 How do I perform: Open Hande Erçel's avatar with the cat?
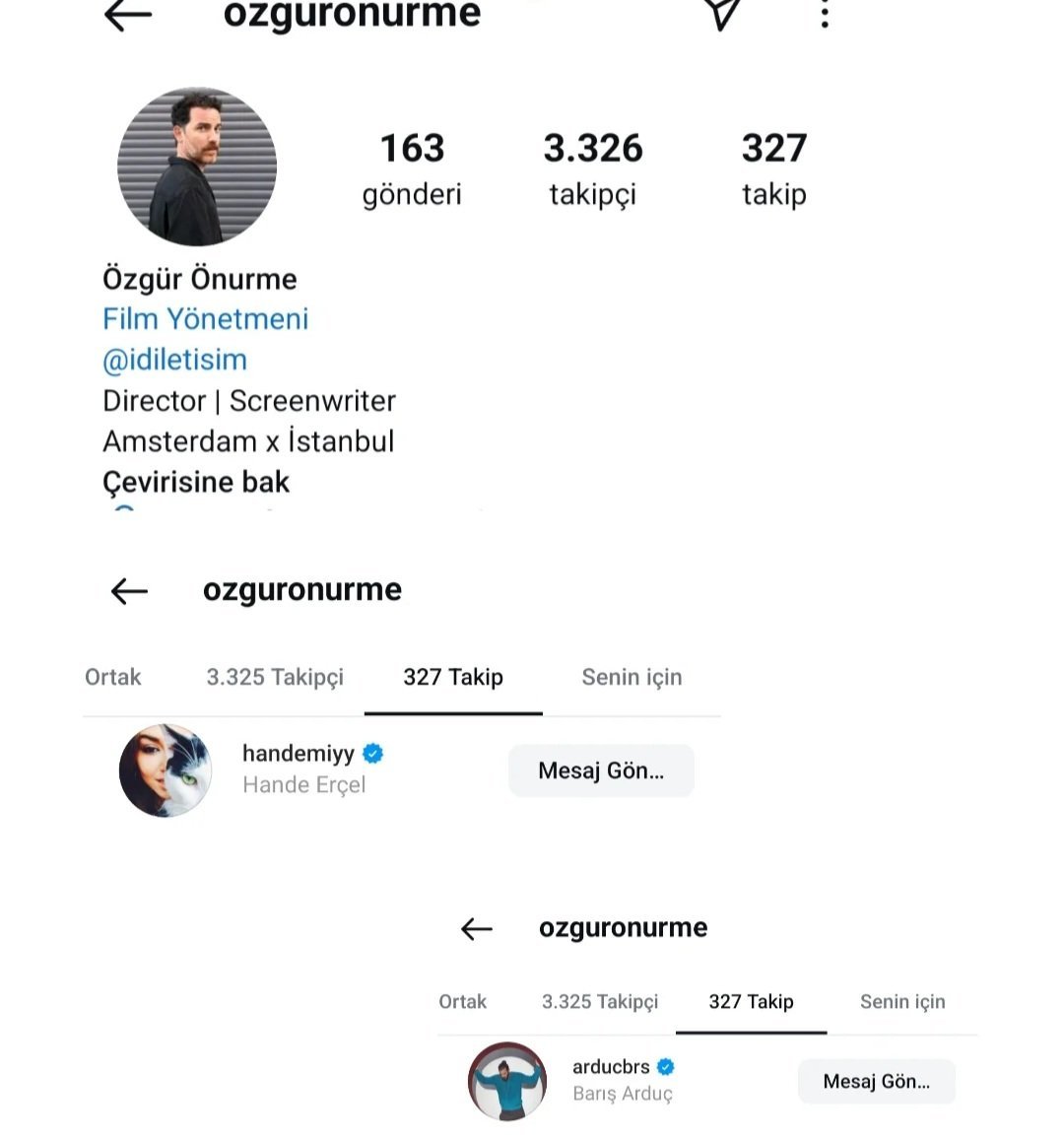click(166, 770)
